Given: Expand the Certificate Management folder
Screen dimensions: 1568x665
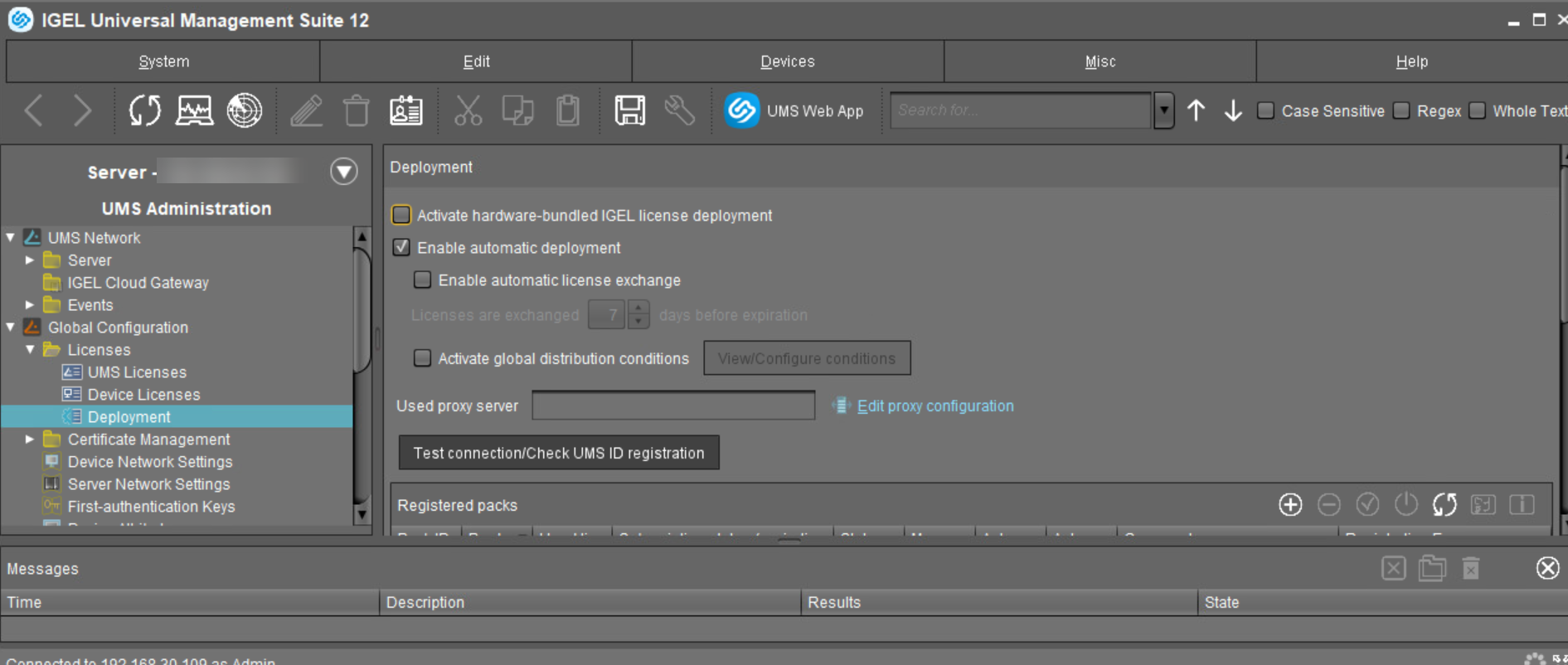Looking at the screenshot, I should tap(30, 439).
